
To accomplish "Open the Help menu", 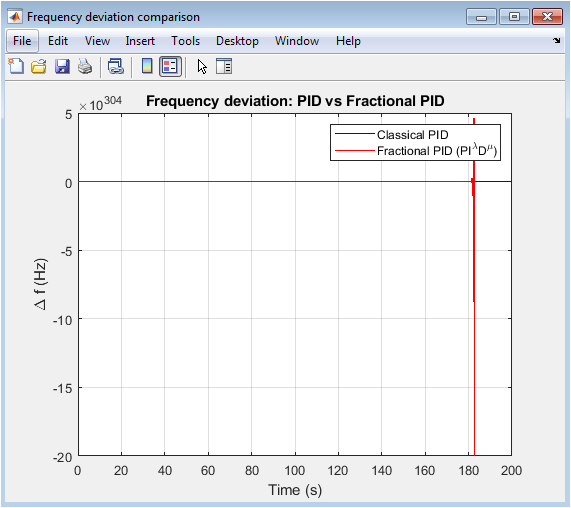I will tap(348, 41).
